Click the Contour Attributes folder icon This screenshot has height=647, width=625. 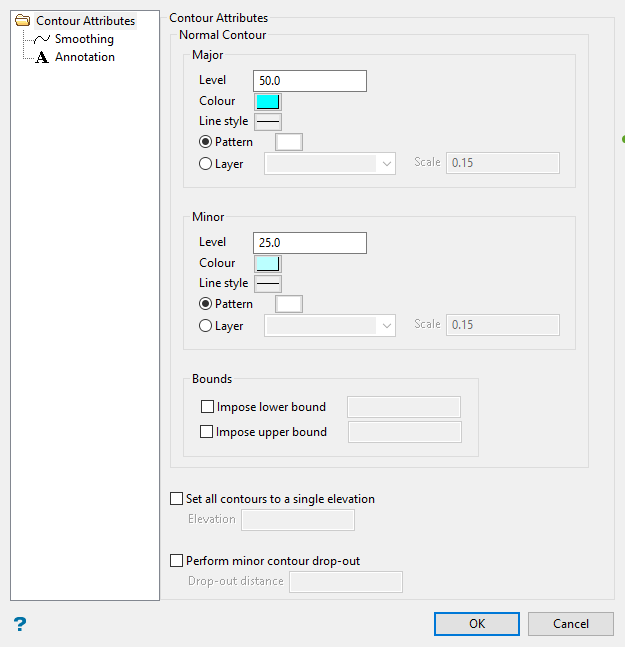(22, 20)
